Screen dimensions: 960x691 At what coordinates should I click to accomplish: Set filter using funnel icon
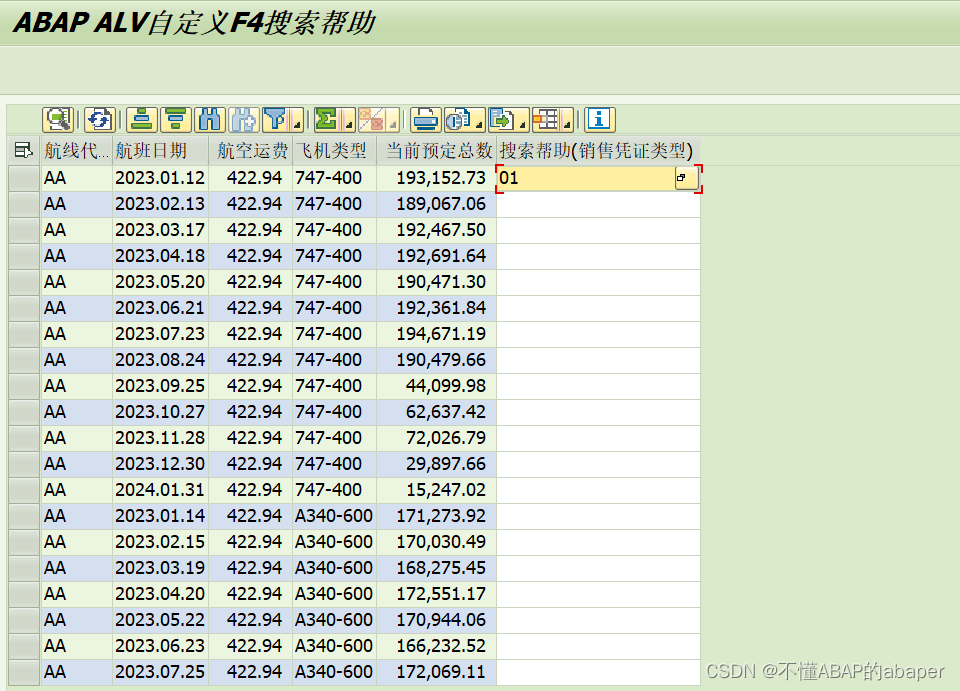pos(277,119)
